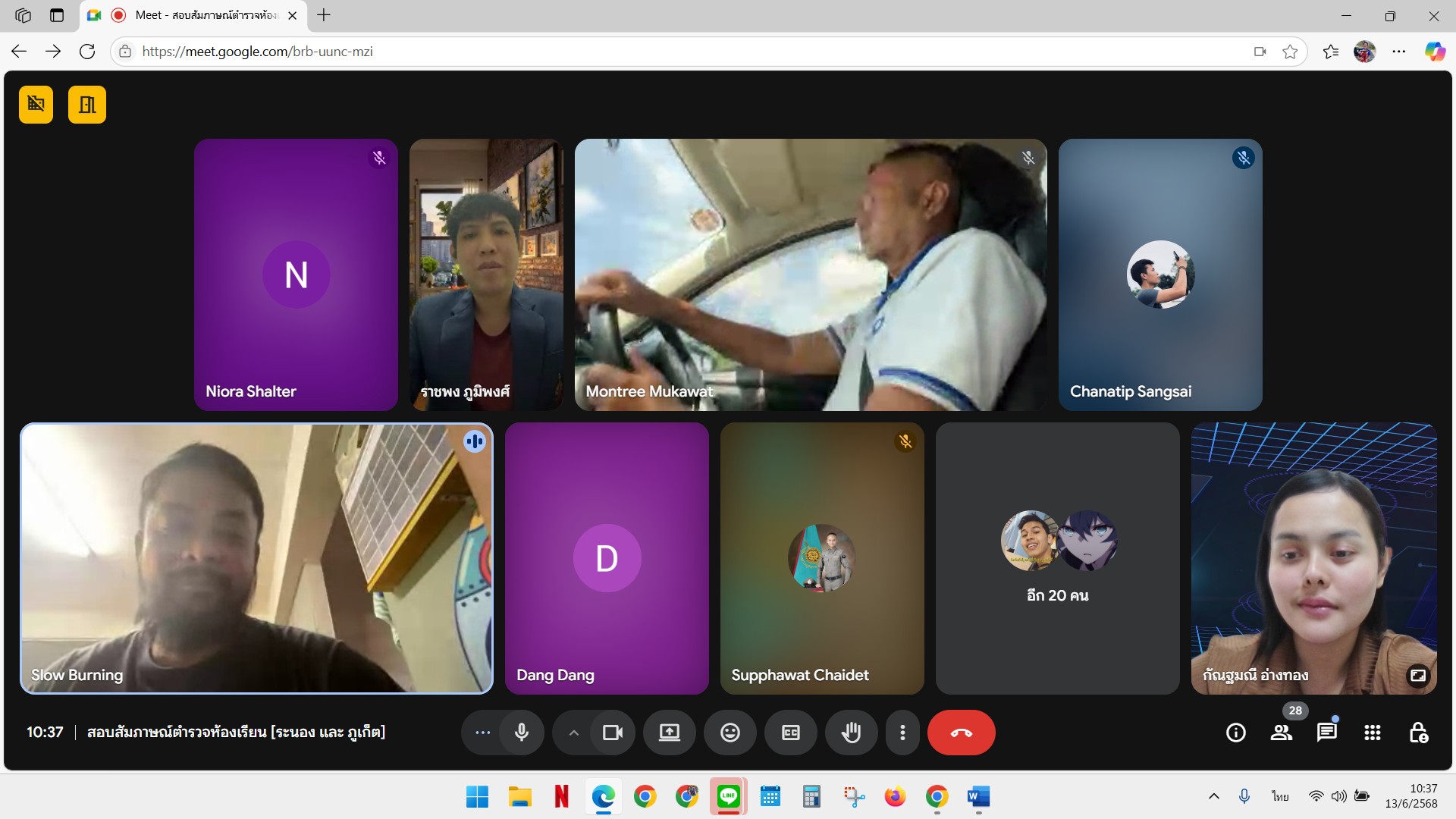The height and width of the screenshot is (819, 1456).
Task: Open the meeting details info icon
Action: tap(1236, 733)
